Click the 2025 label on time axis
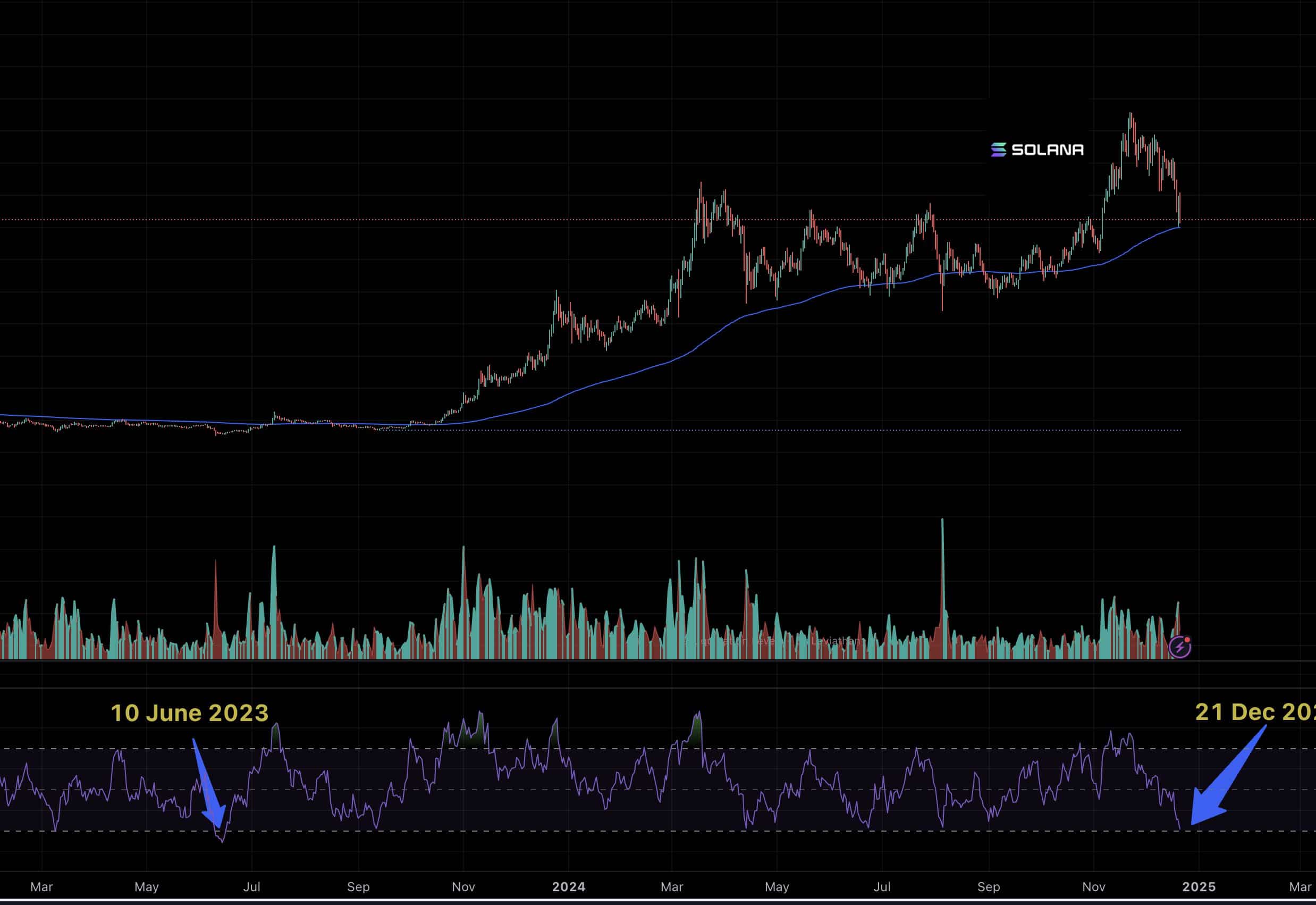Image resolution: width=1316 pixels, height=905 pixels. coord(1199,886)
